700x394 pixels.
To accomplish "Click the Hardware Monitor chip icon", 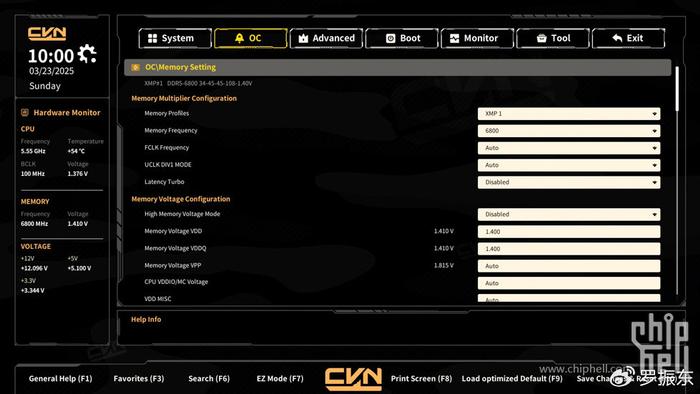I will click(25, 112).
